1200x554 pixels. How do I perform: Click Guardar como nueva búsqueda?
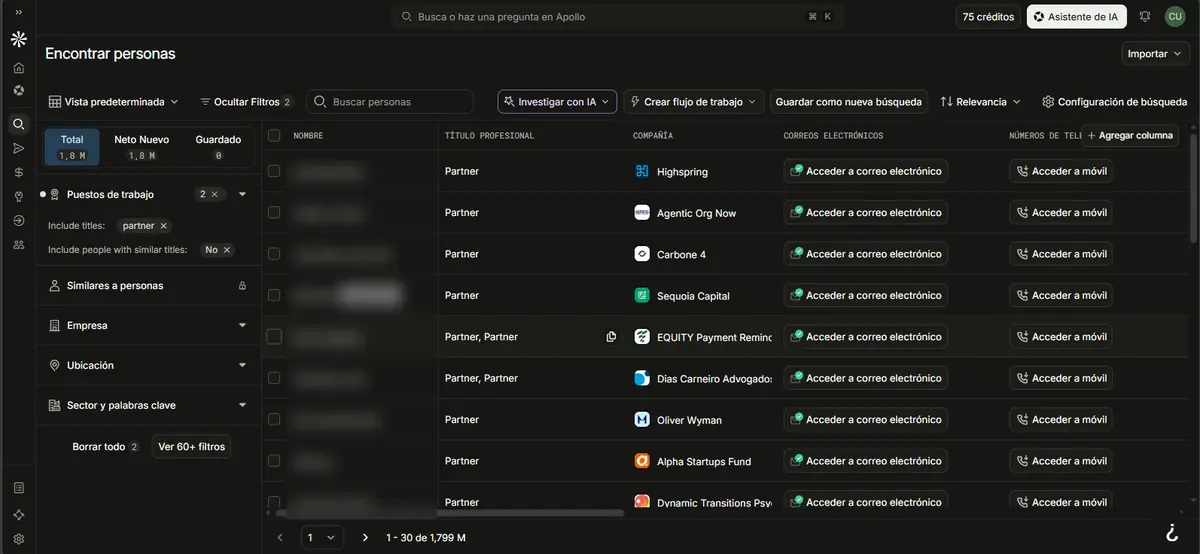tap(849, 102)
